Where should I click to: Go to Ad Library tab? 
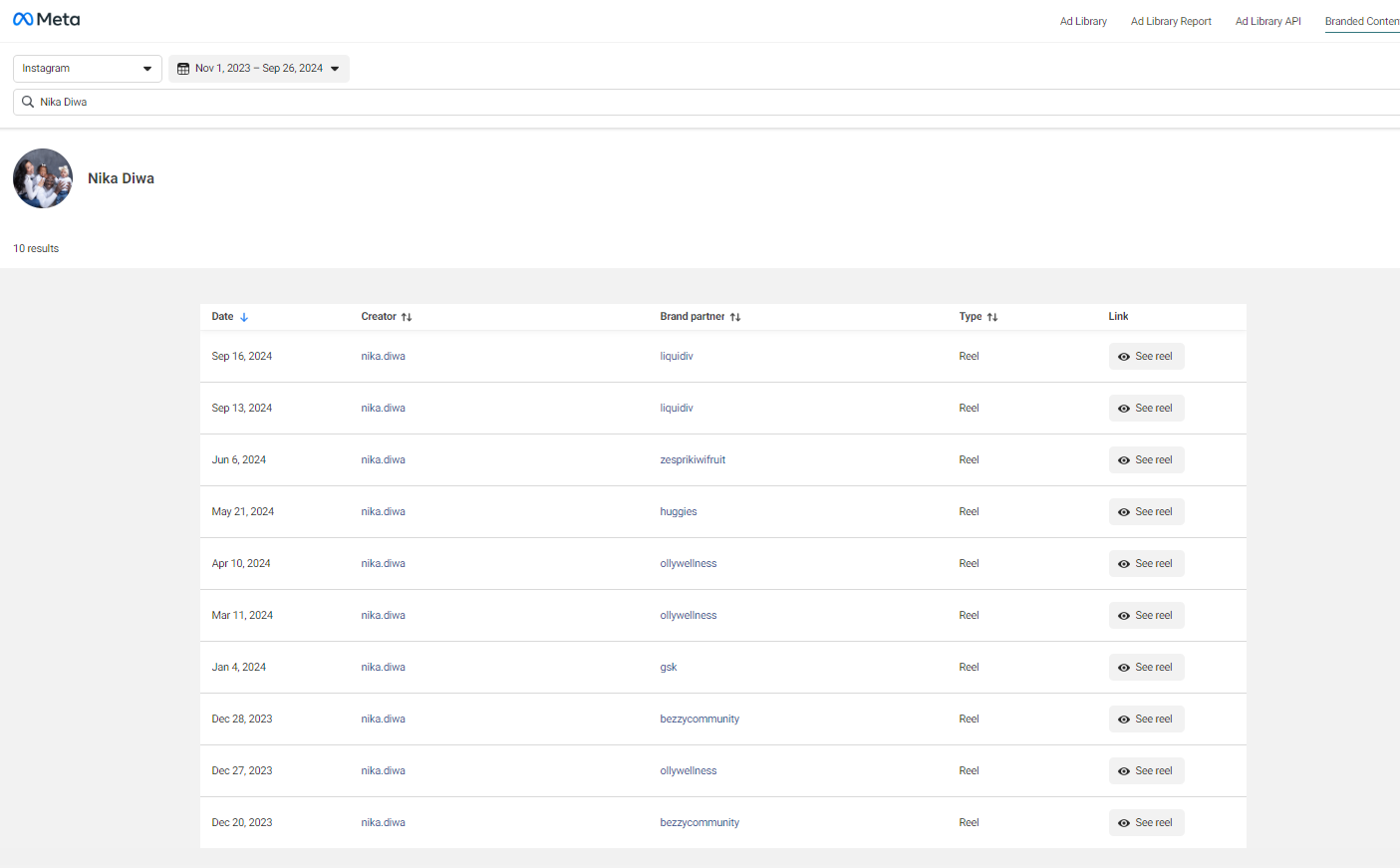click(x=1083, y=21)
